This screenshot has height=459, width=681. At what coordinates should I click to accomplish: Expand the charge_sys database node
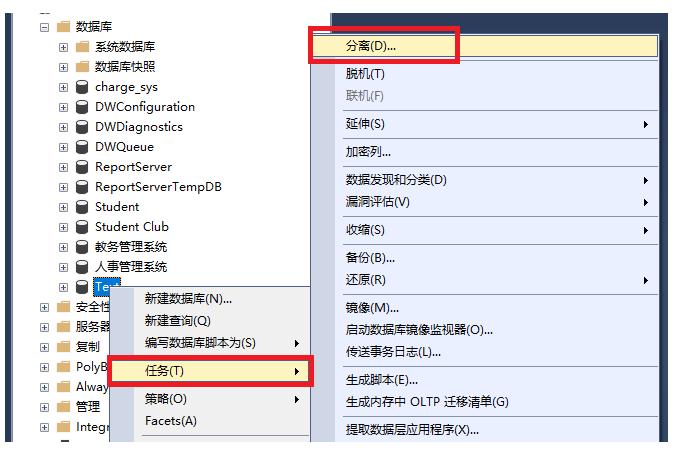pos(63,87)
